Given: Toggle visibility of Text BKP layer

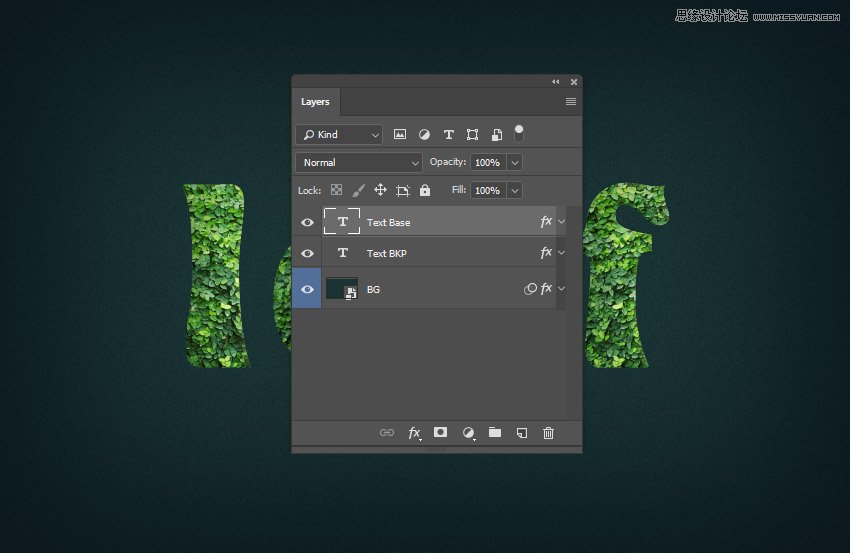Looking at the screenshot, I should pyautogui.click(x=307, y=253).
